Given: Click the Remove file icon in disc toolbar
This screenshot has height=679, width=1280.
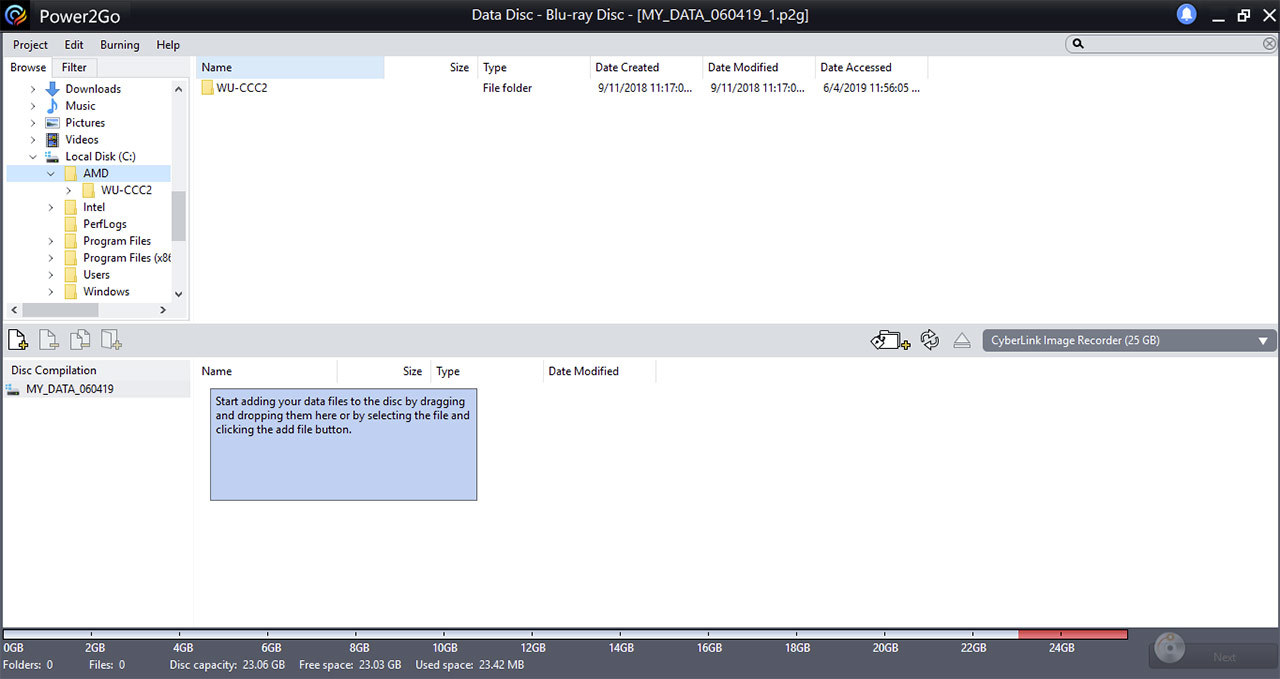Looking at the screenshot, I should 48,340.
